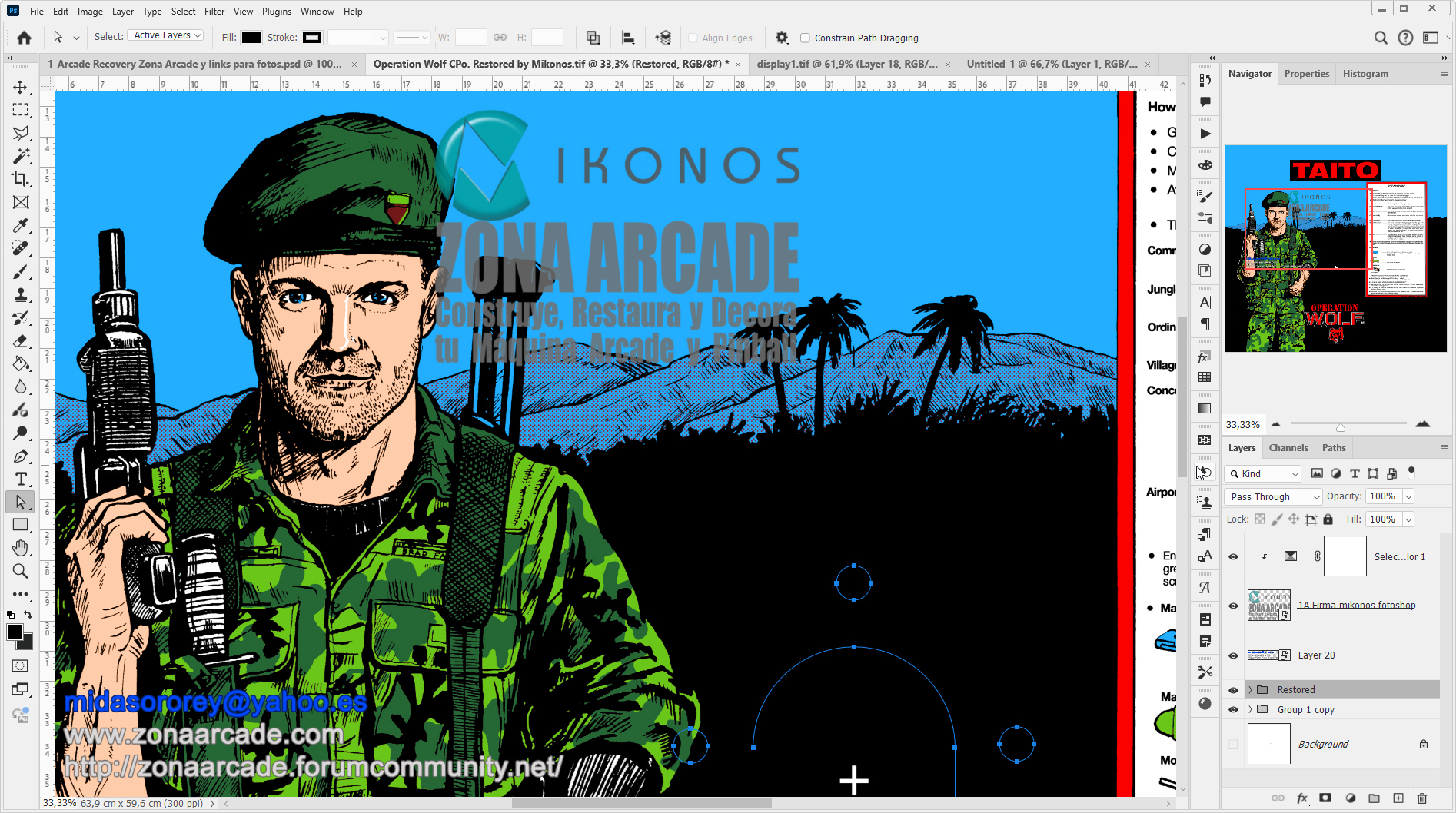Open the stroke width dropdown
This screenshot has height=813, width=1456.
tap(382, 38)
